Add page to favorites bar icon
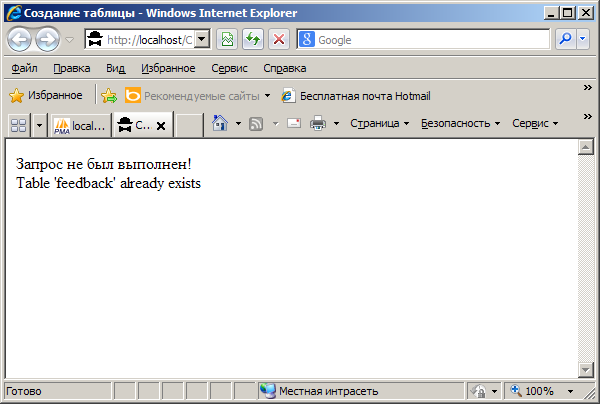The width and height of the screenshot is (600, 404). [109, 96]
